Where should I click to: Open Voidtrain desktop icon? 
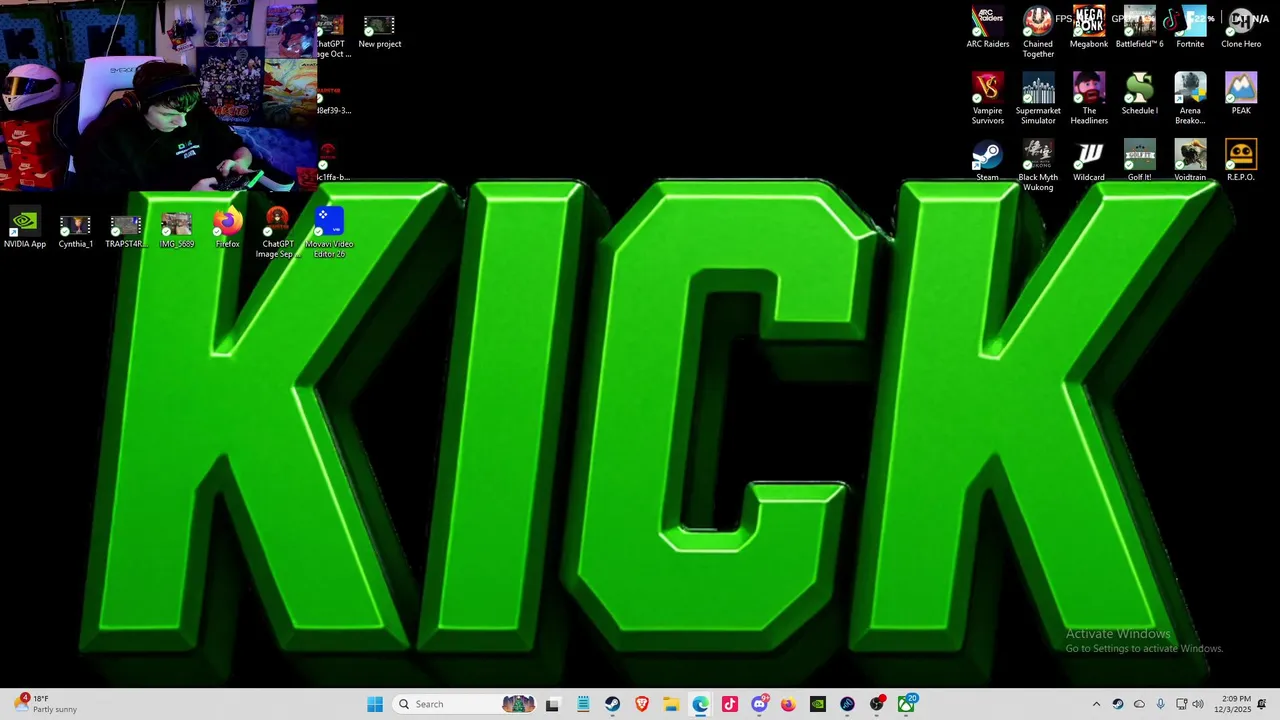click(x=1190, y=161)
